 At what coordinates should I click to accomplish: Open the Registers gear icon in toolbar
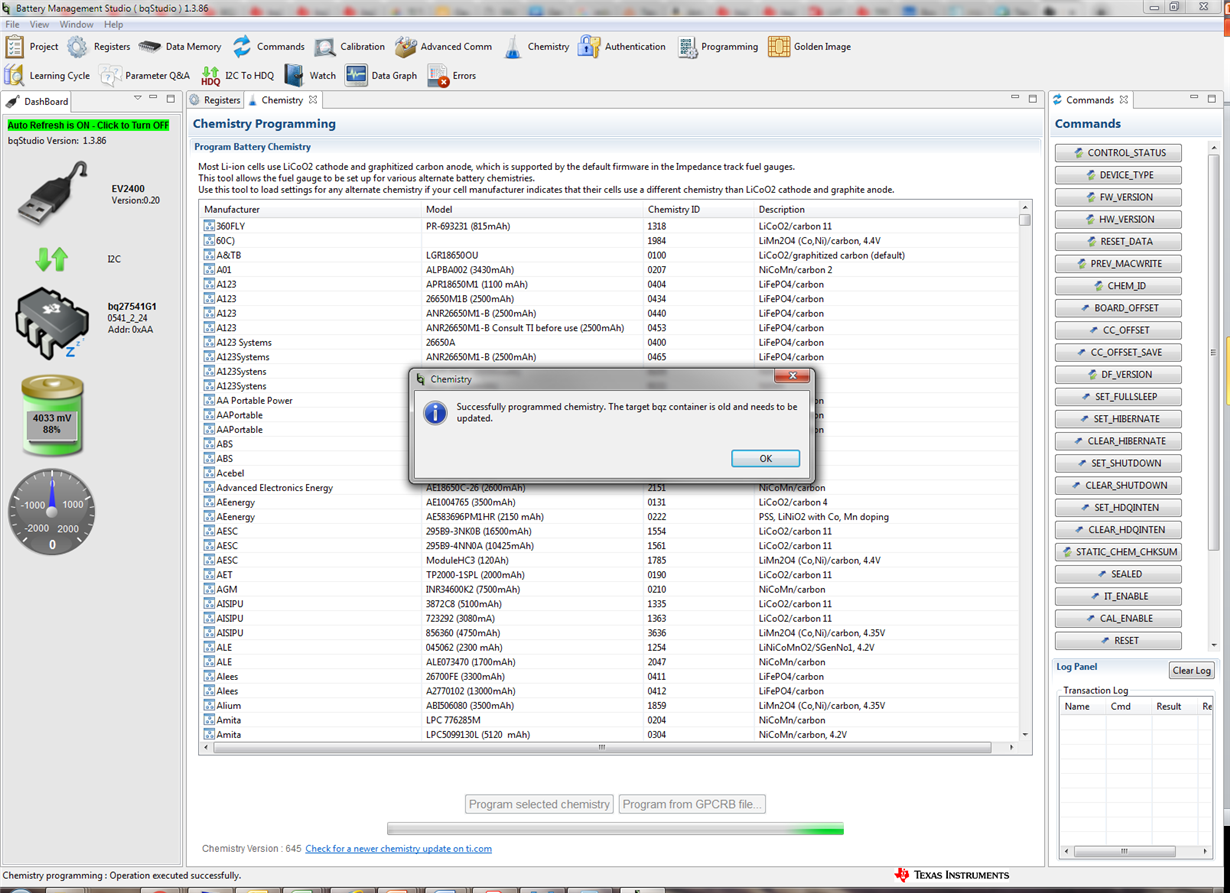[x=78, y=46]
